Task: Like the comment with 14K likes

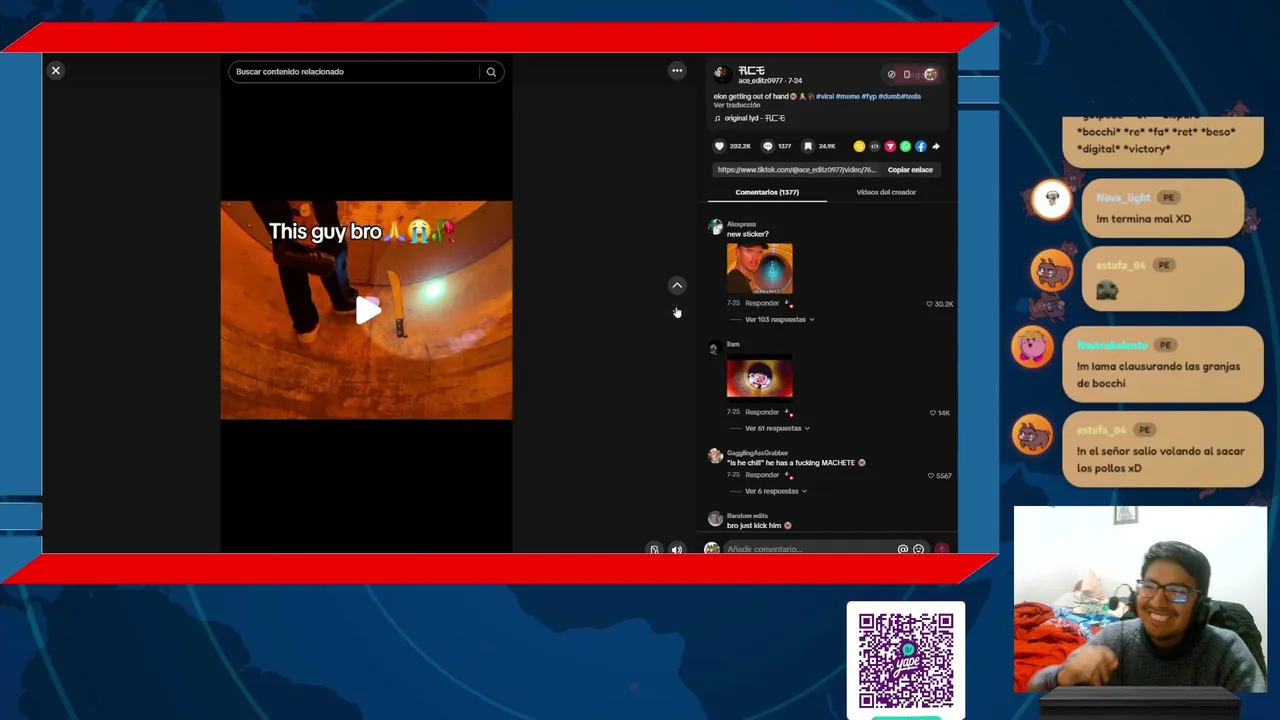Action: pyautogui.click(x=933, y=413)
